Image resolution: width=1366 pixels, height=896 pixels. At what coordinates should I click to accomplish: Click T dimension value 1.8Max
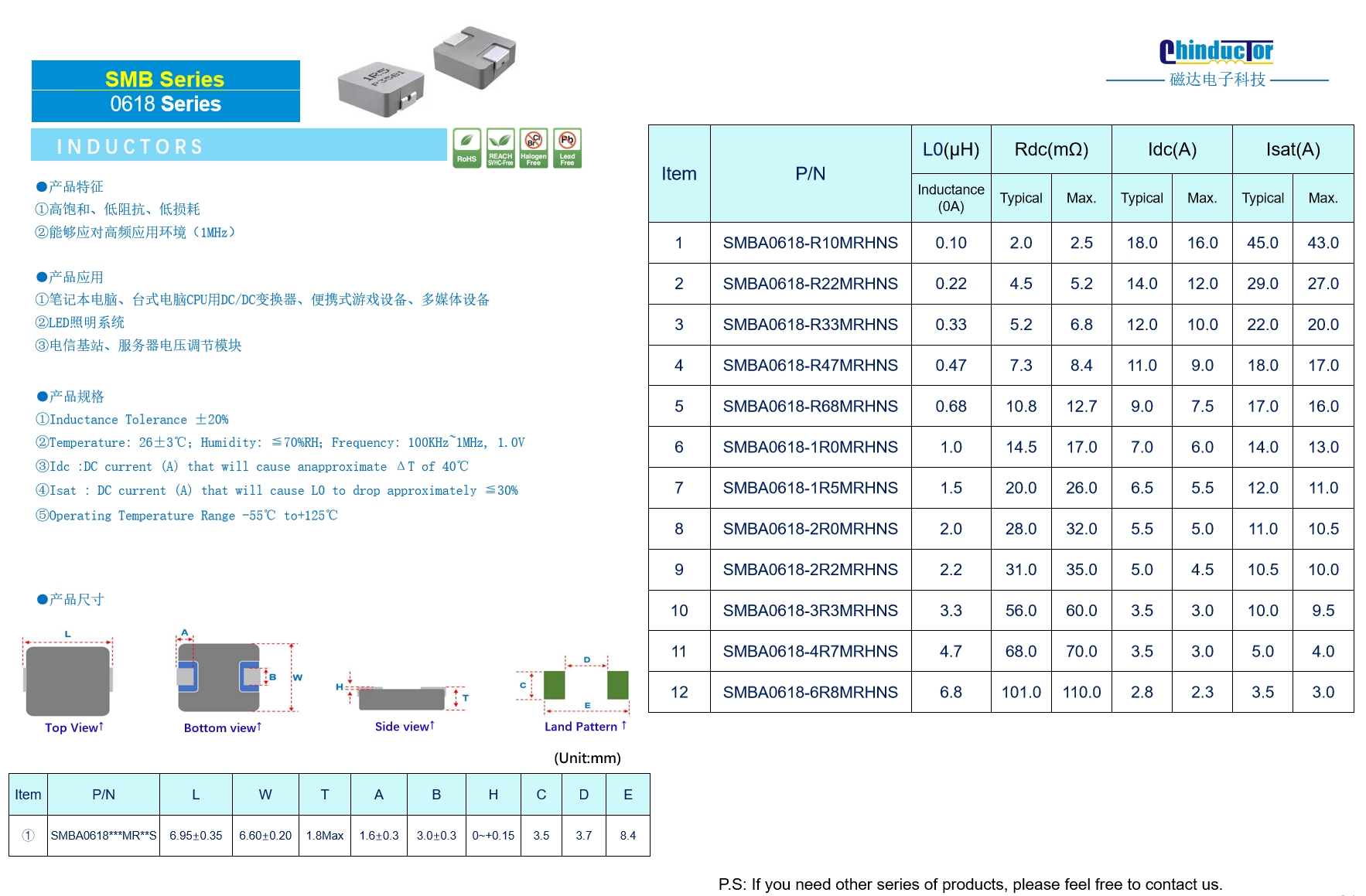pos(325,836)
